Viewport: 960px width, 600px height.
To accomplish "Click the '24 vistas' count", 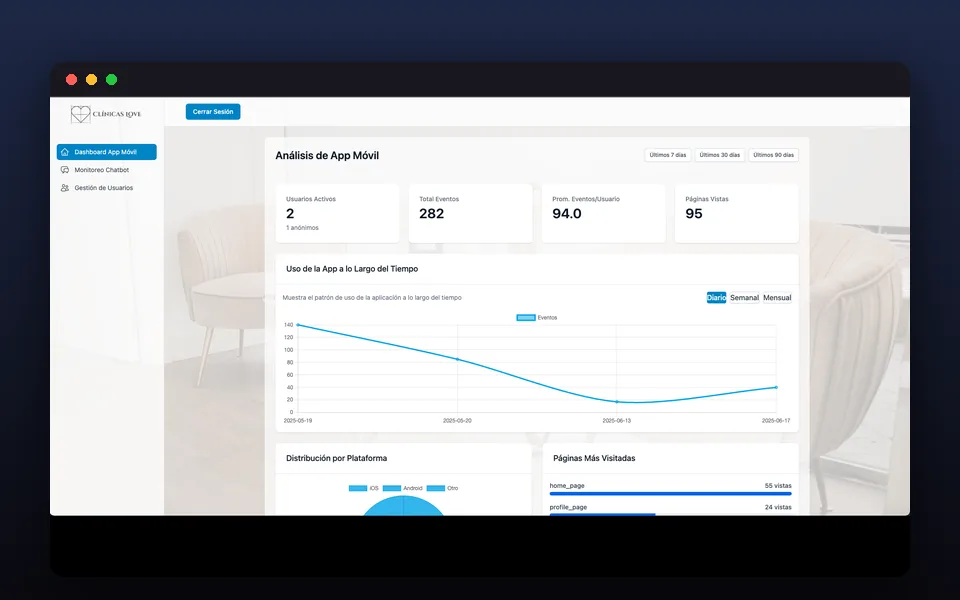I will pyautogui.click(x=778, y=507).
